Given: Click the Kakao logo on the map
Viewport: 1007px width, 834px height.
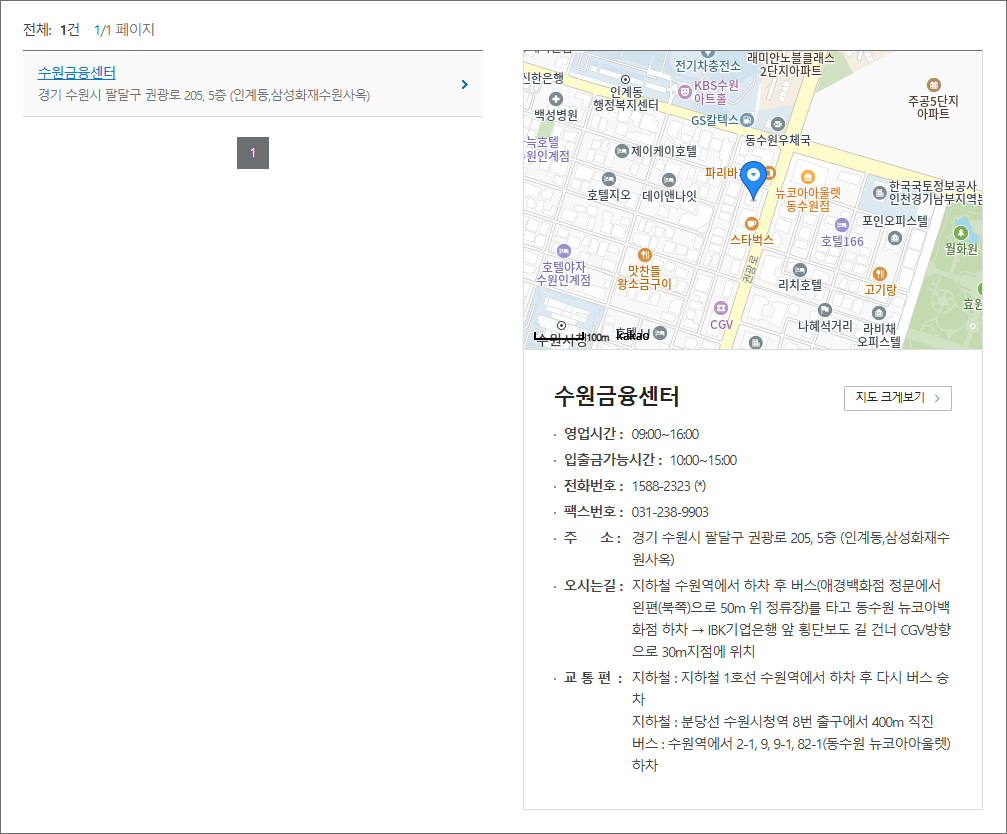Looking at the screenshot, I should [x=632, y=335].
